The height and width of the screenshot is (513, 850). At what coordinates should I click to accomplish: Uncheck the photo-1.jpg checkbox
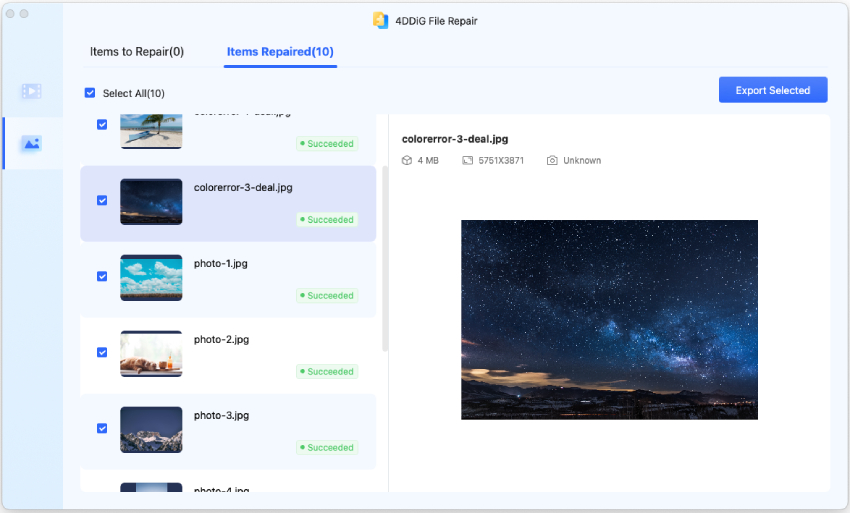(x=102, y=277)
